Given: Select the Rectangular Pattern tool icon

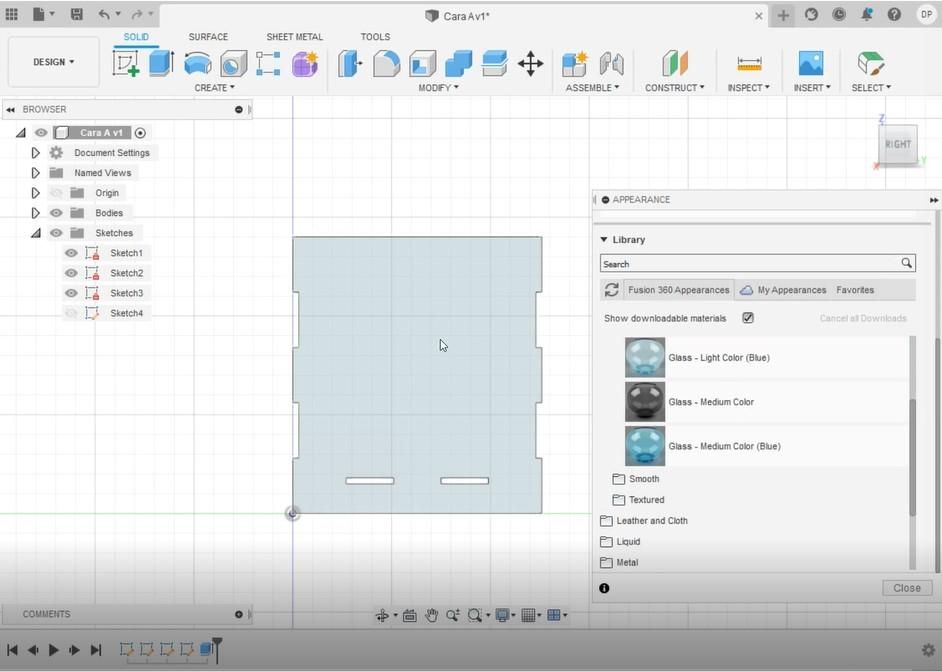Looking at the screenshot, I should (x=268, y=64).
